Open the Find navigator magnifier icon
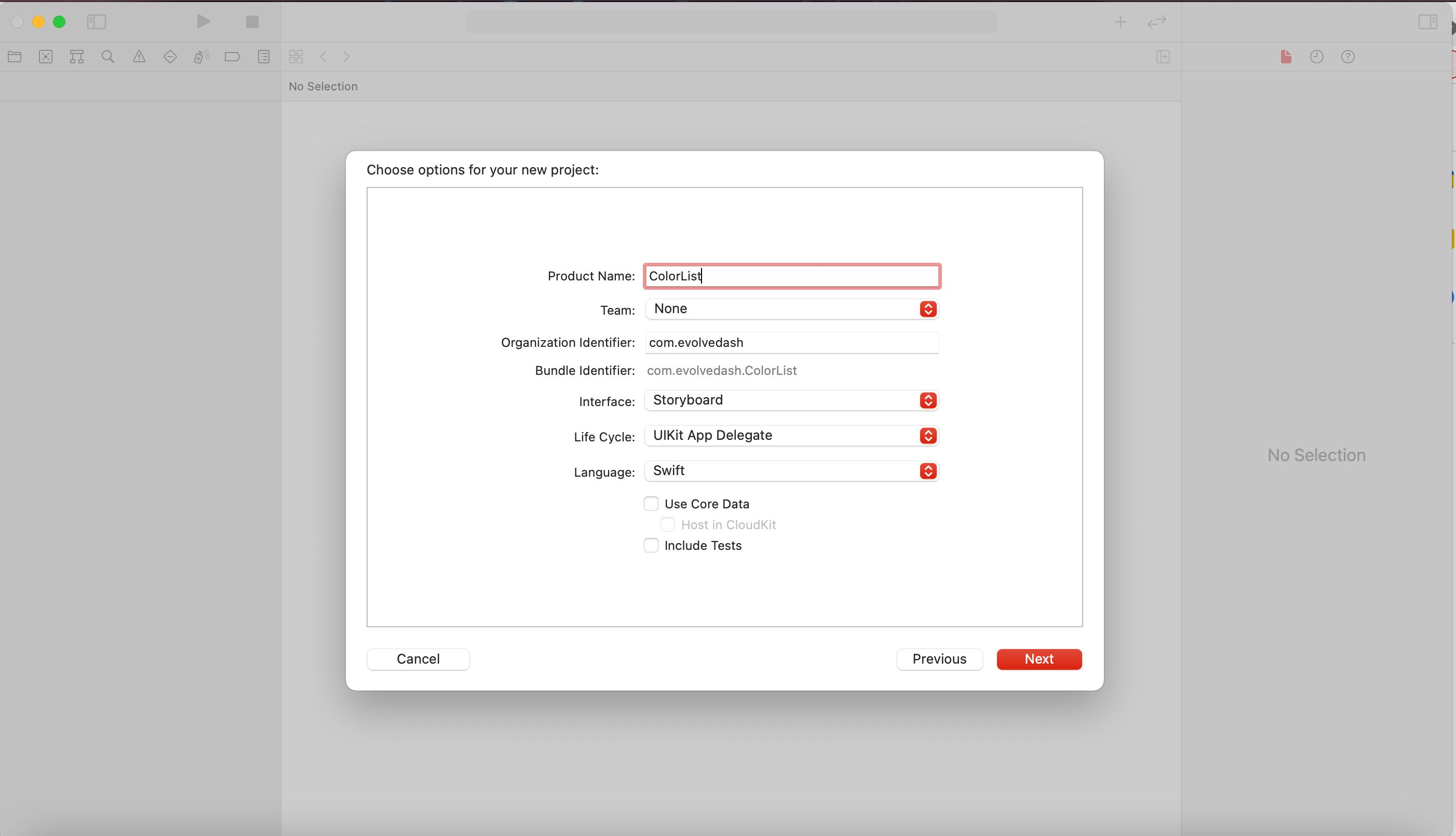This screenshot has width=1456, height=836. tap(108, 56)
